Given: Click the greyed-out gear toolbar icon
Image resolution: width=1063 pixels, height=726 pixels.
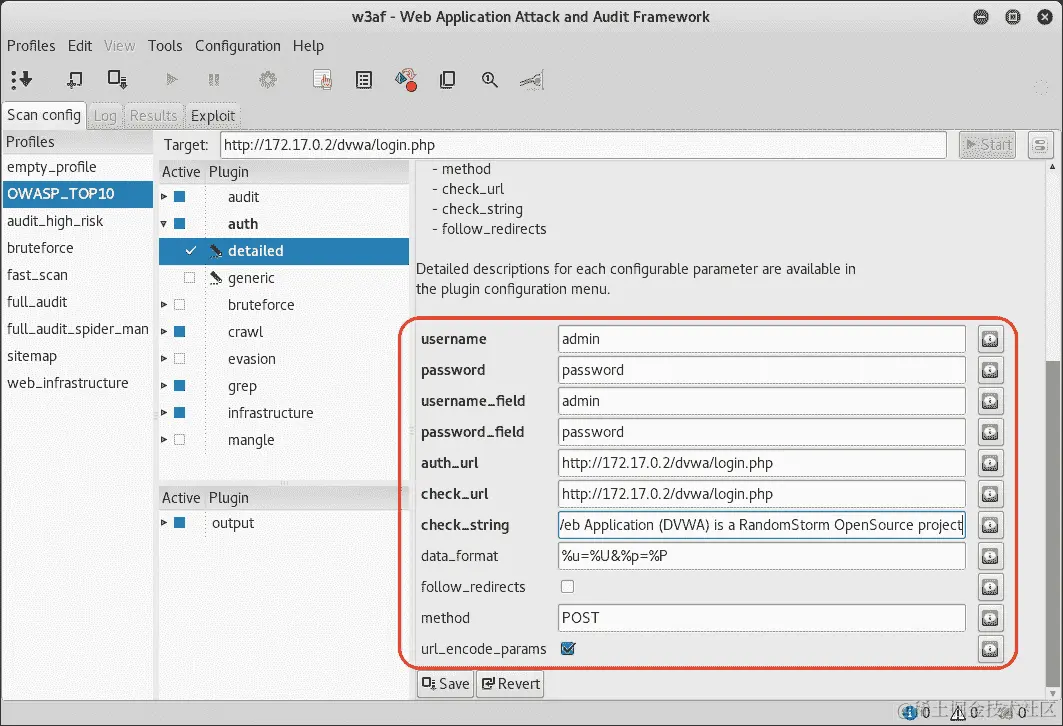Looking at the screenshot, I should pyautogui.click(x=268, y=80).
